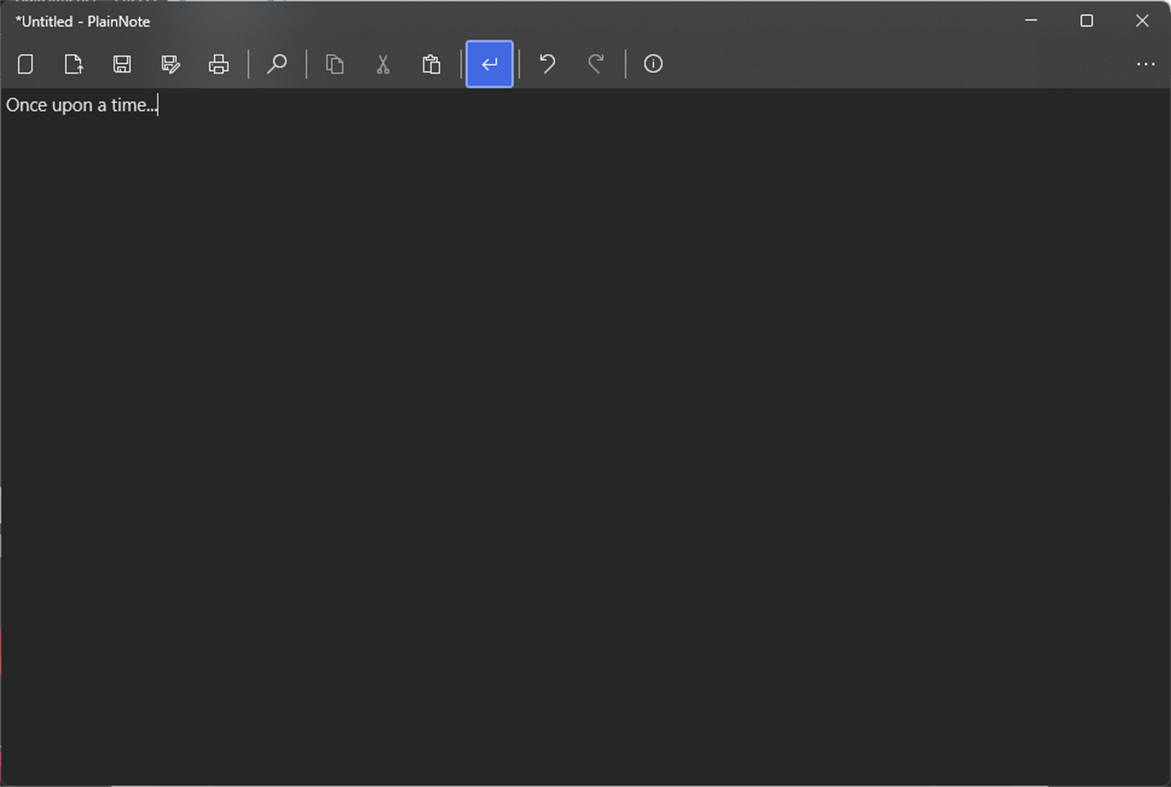Paste from the clipboard
Screen dimensions: 1171x787
[431, 63]
